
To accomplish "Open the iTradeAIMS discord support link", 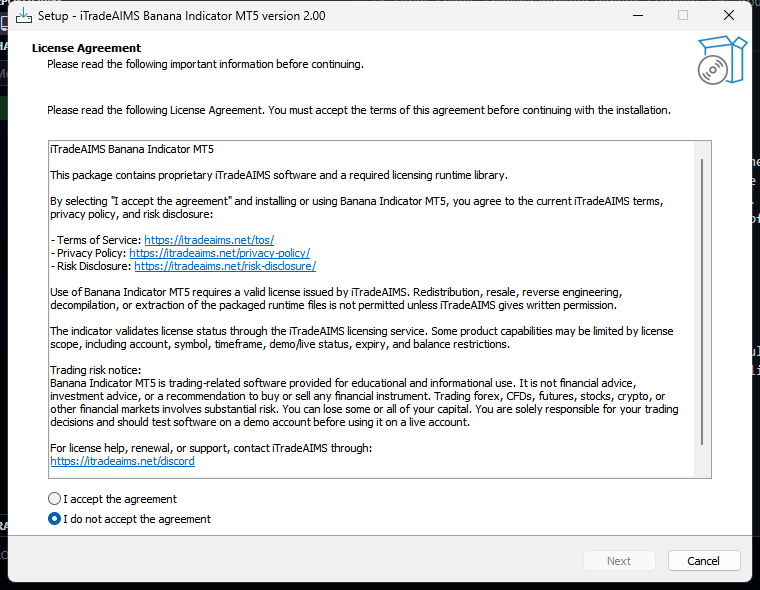I will (x=122, y=461).
